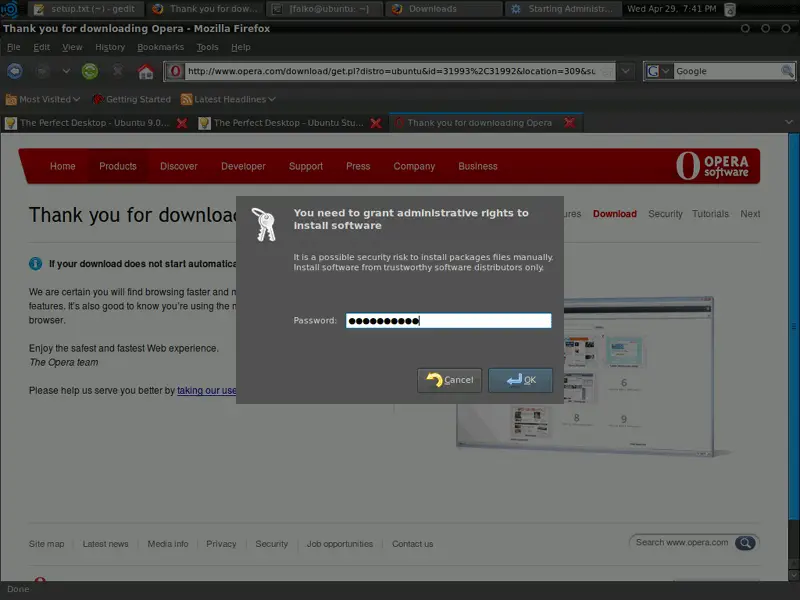Screen dimensions: 800x600
Task: Click the Firefox Back arrow button
Action: [x=15, y=71]
